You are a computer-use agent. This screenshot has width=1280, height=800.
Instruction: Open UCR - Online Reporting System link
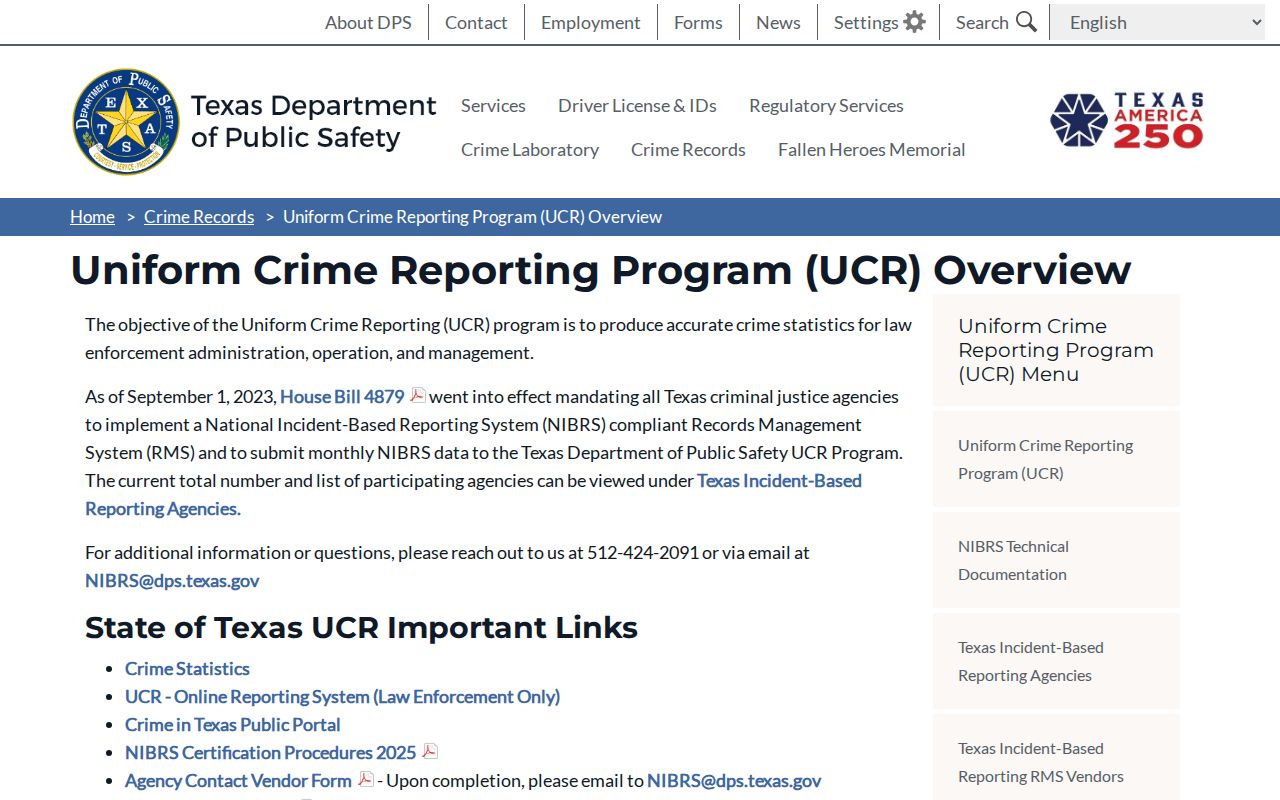(x=342, y=696)
